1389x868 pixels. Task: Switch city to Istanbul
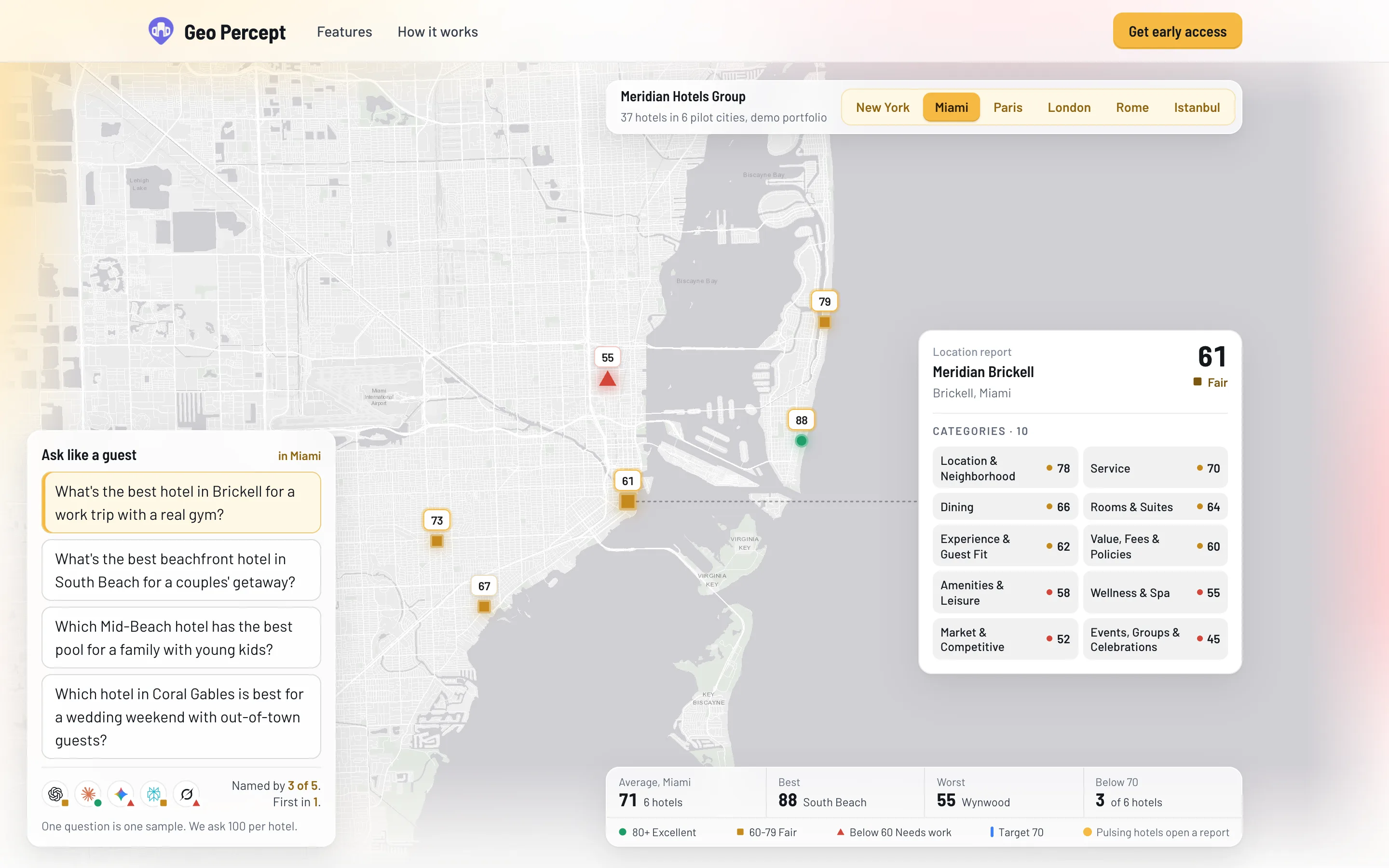tap(1197, 108)
